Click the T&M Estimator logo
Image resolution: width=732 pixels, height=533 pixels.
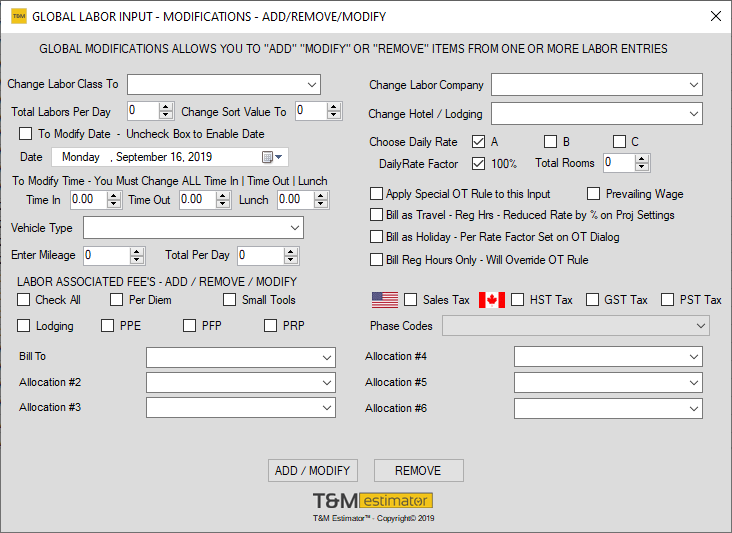[x=373, y=501]
